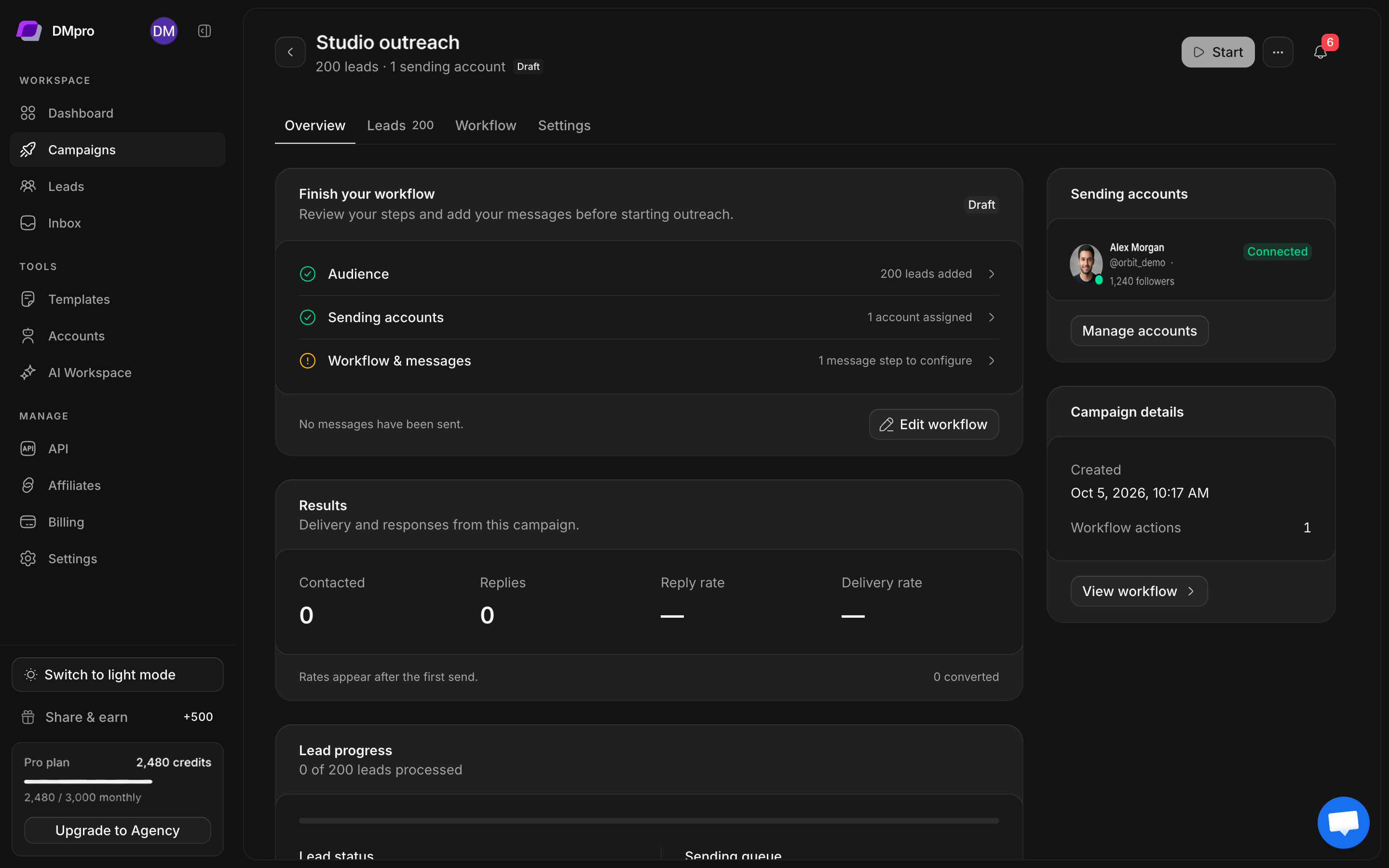Click the '0 converted' text
This screenshot has width=1389, height=868.
(966, 677)
